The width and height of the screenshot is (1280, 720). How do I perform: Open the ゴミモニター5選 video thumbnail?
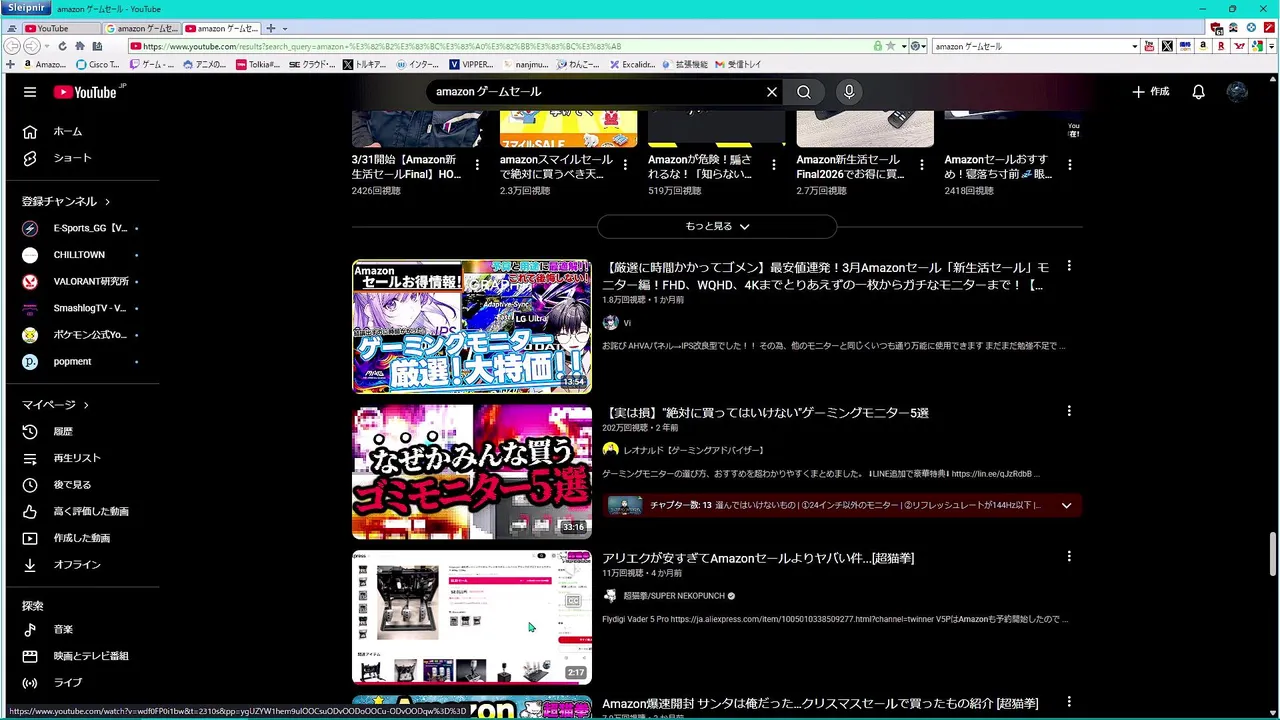(472, 472)
